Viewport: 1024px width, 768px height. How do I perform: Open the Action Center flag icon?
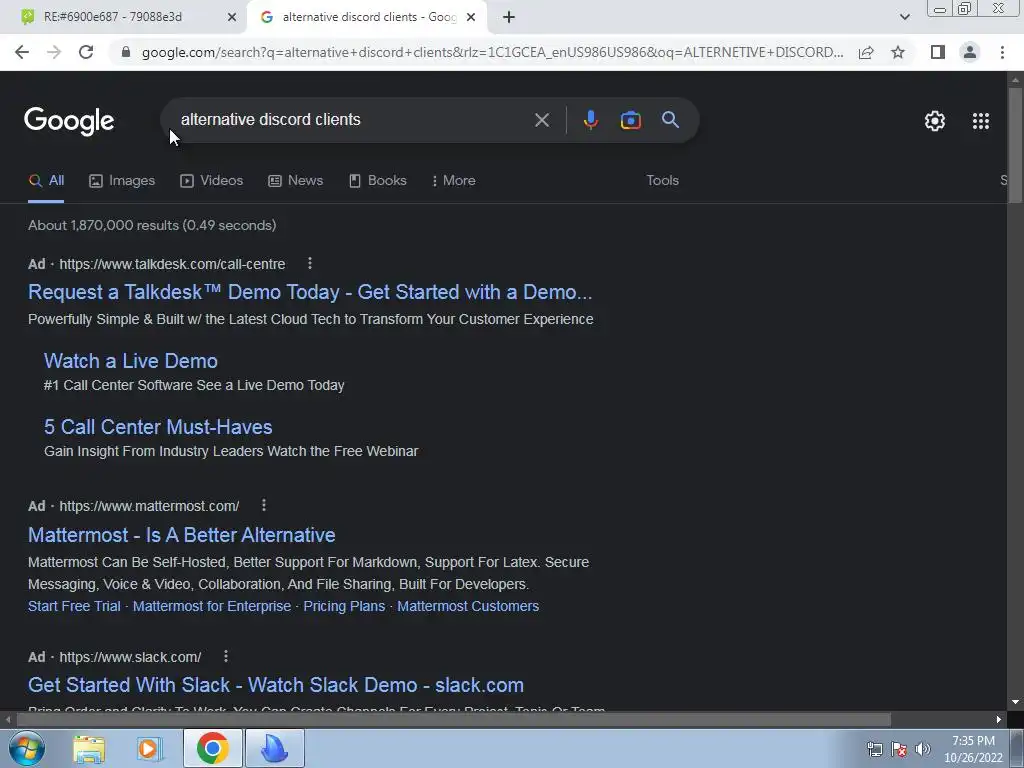point(899,749)
